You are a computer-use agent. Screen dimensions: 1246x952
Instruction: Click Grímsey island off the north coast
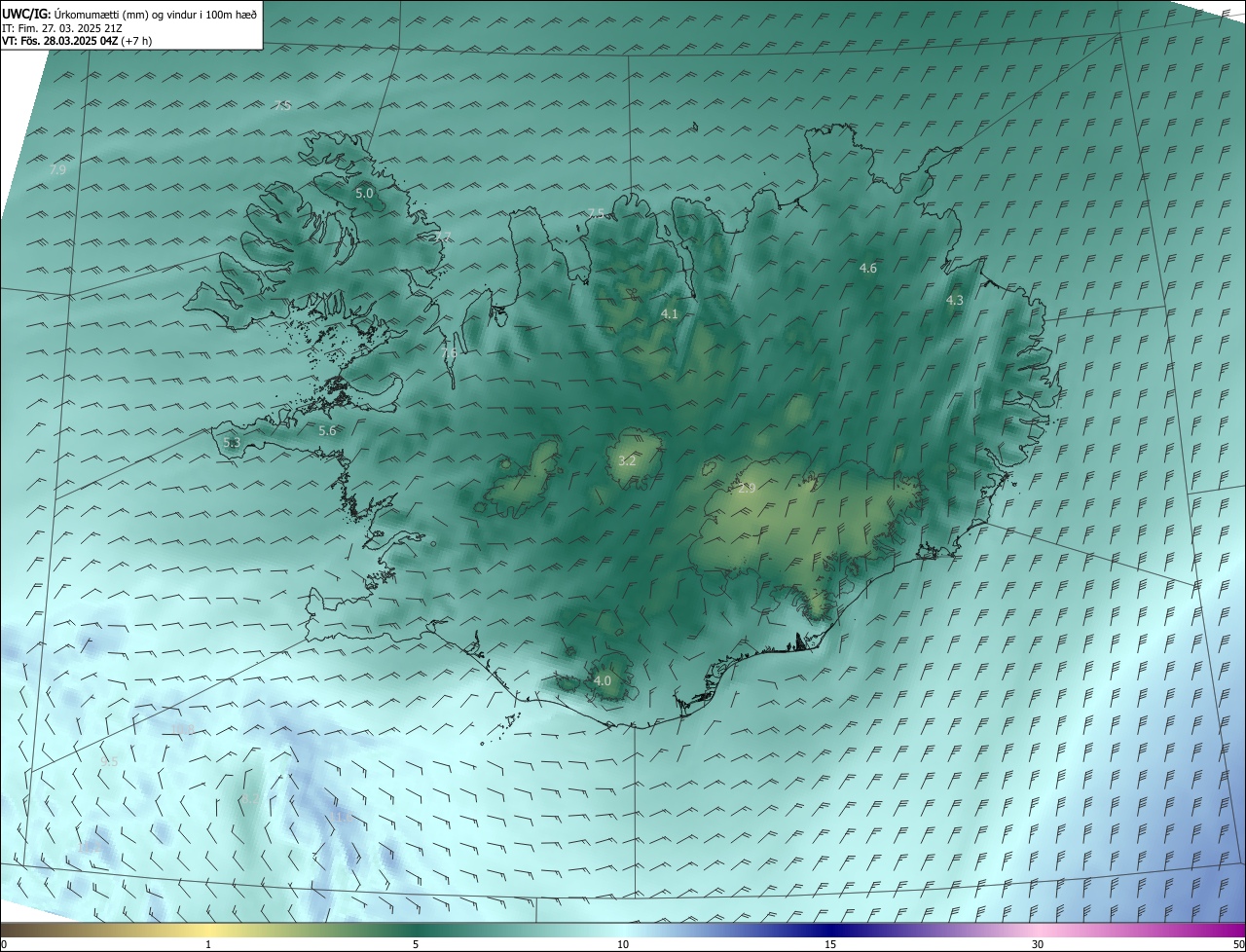pos(695,126)
